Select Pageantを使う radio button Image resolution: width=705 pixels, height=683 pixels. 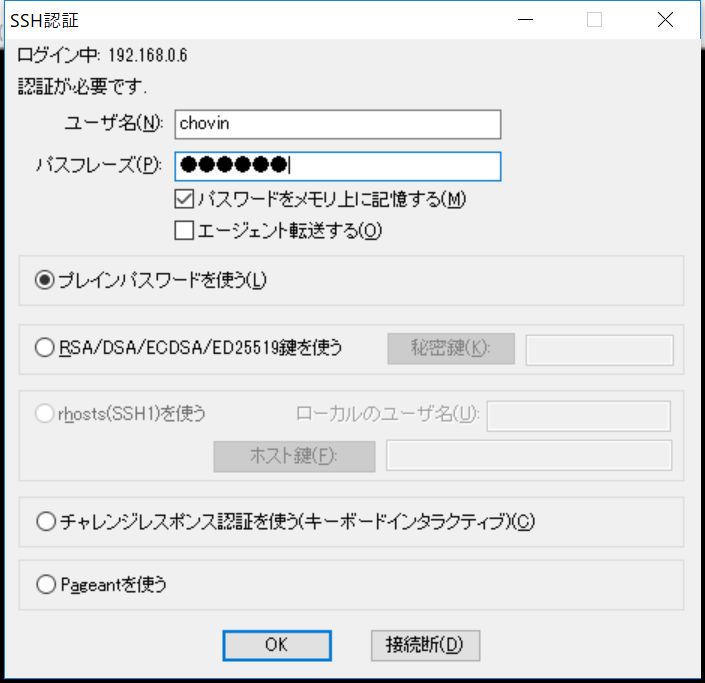click(46, 585)
